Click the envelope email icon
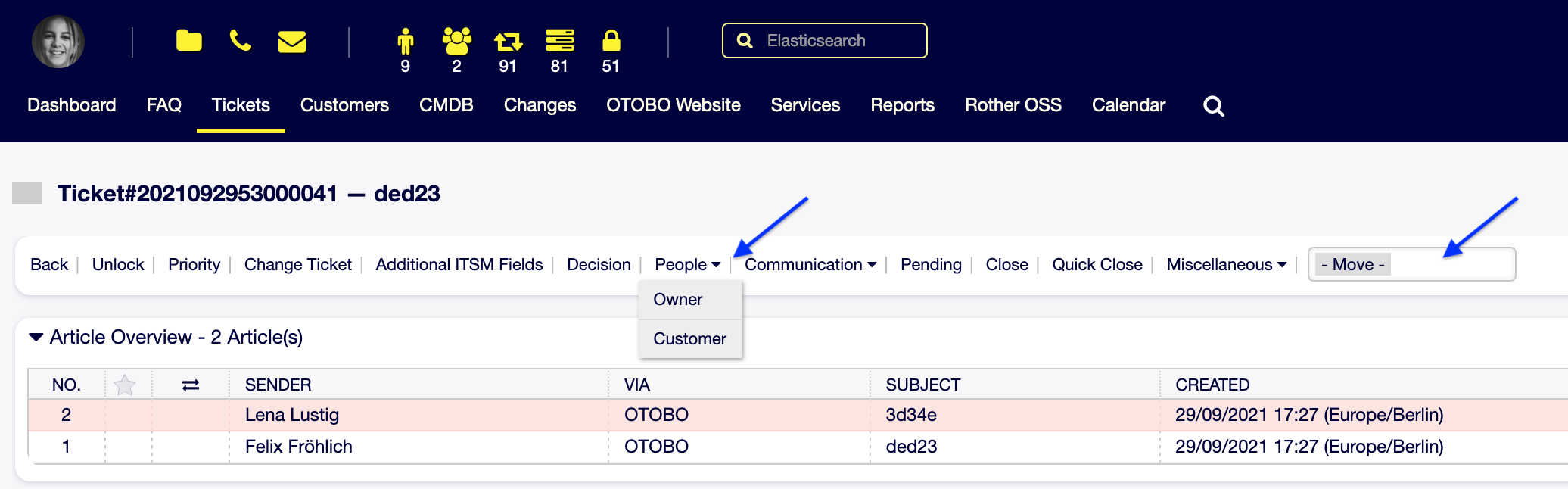This screenshot has width=1568, height=489. [x=292, y=42]
